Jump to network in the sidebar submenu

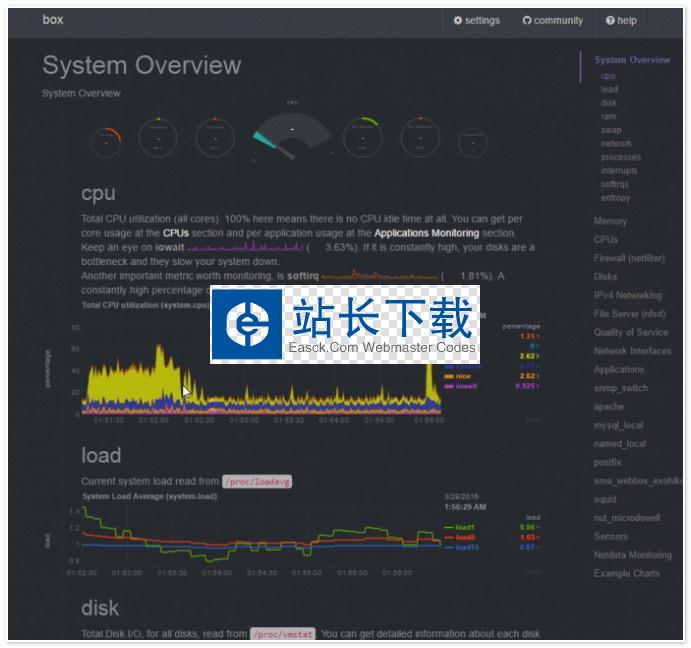616,143
